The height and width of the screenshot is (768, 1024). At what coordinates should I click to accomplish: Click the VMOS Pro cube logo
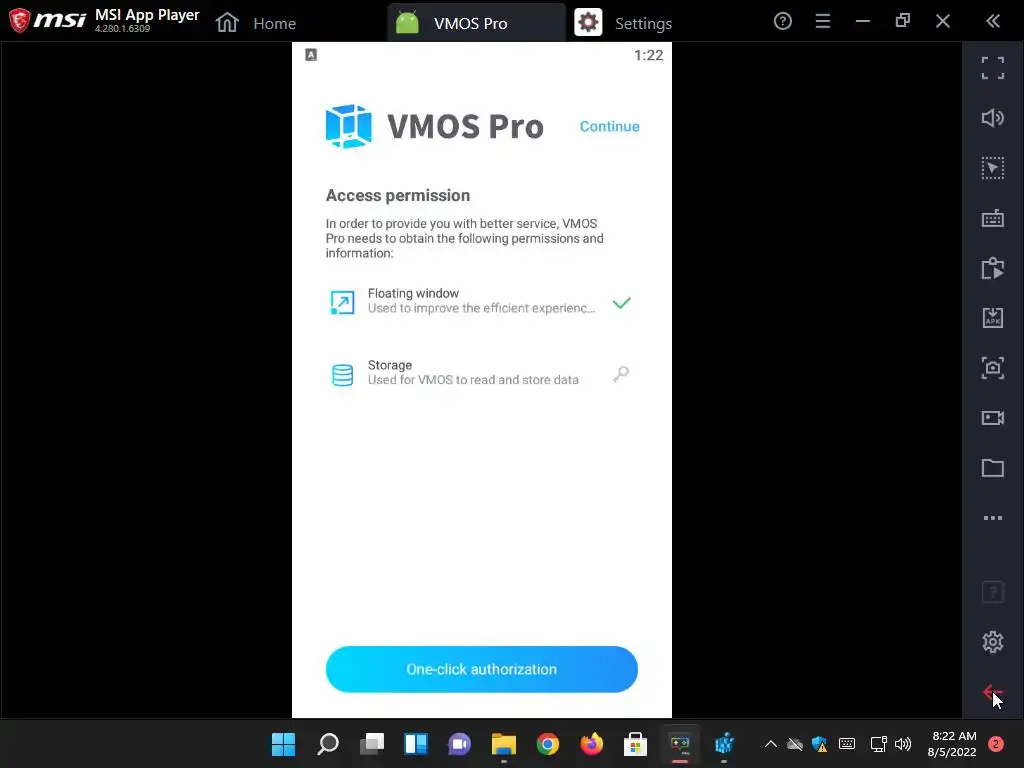pos(349,126)
